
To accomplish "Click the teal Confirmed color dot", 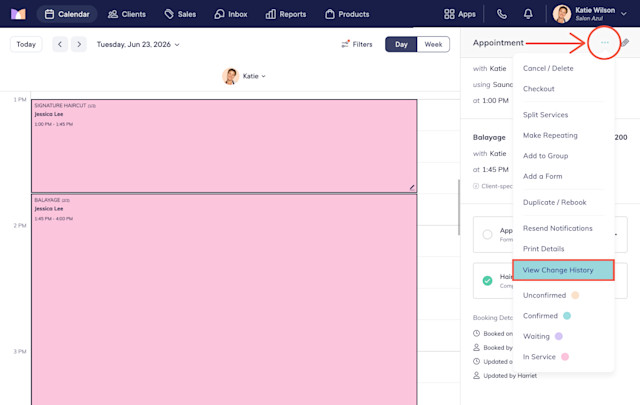I will point(567,316).
